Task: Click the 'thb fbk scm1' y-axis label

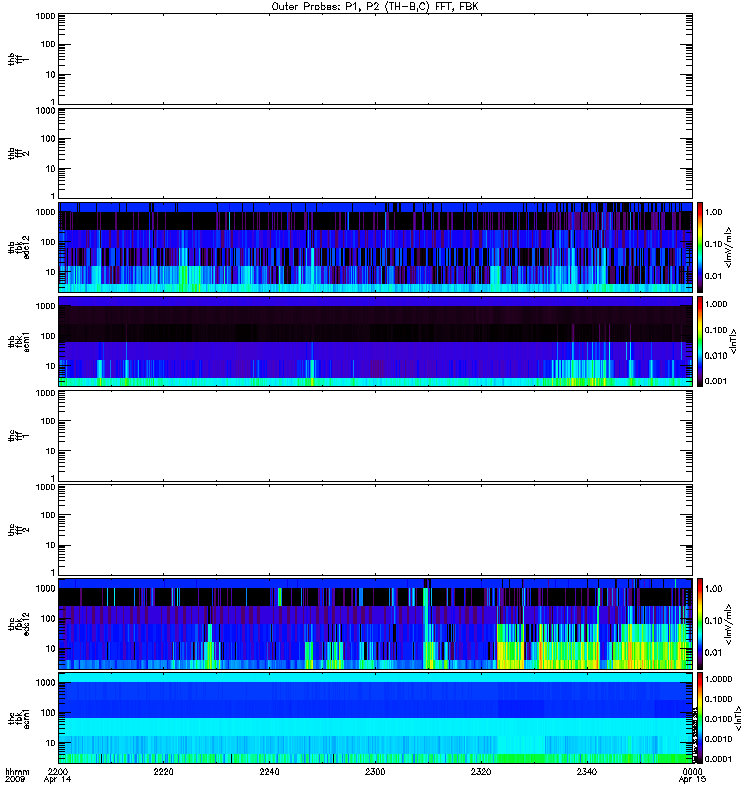Action: pyautogui.click(x=18, y=342)
